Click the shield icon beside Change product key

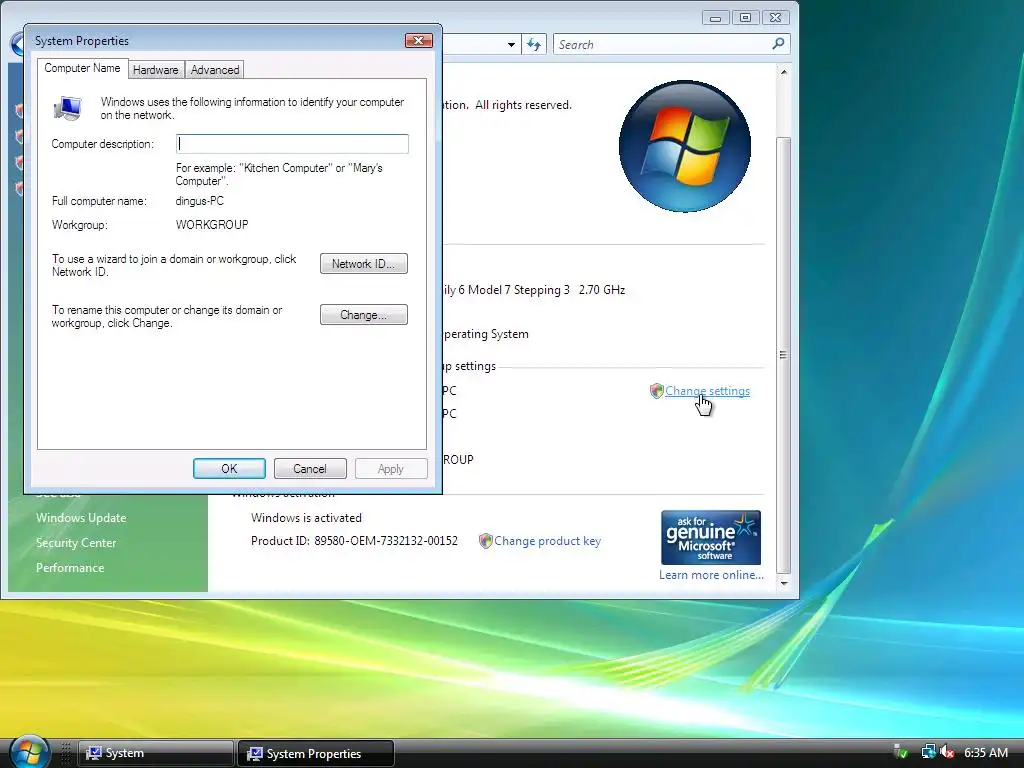point(485,541)
